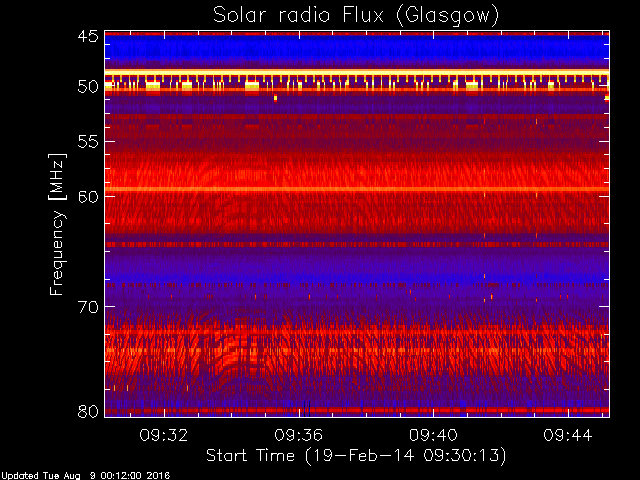This screenshot has height=480, width=640.
Task: Click the bright horizontal line just above 60 MHz
Action: point(357,189)
